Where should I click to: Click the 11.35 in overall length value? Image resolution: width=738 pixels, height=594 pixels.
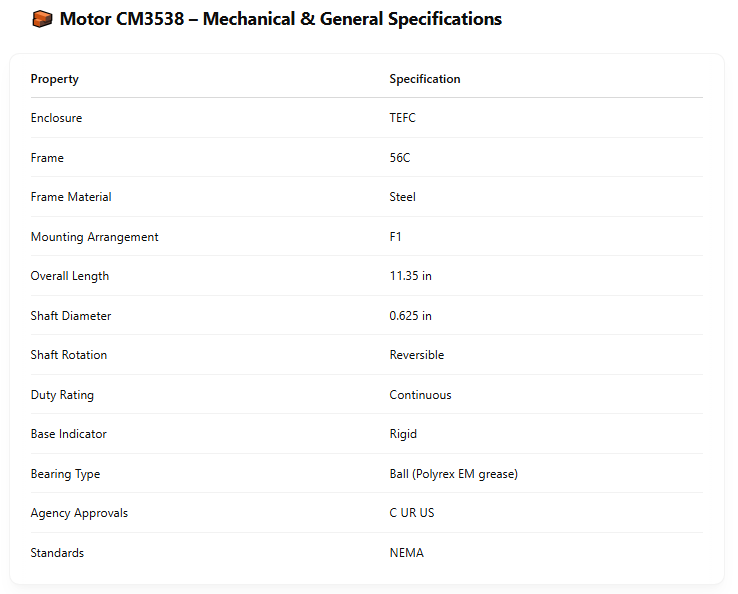(410, 276)
